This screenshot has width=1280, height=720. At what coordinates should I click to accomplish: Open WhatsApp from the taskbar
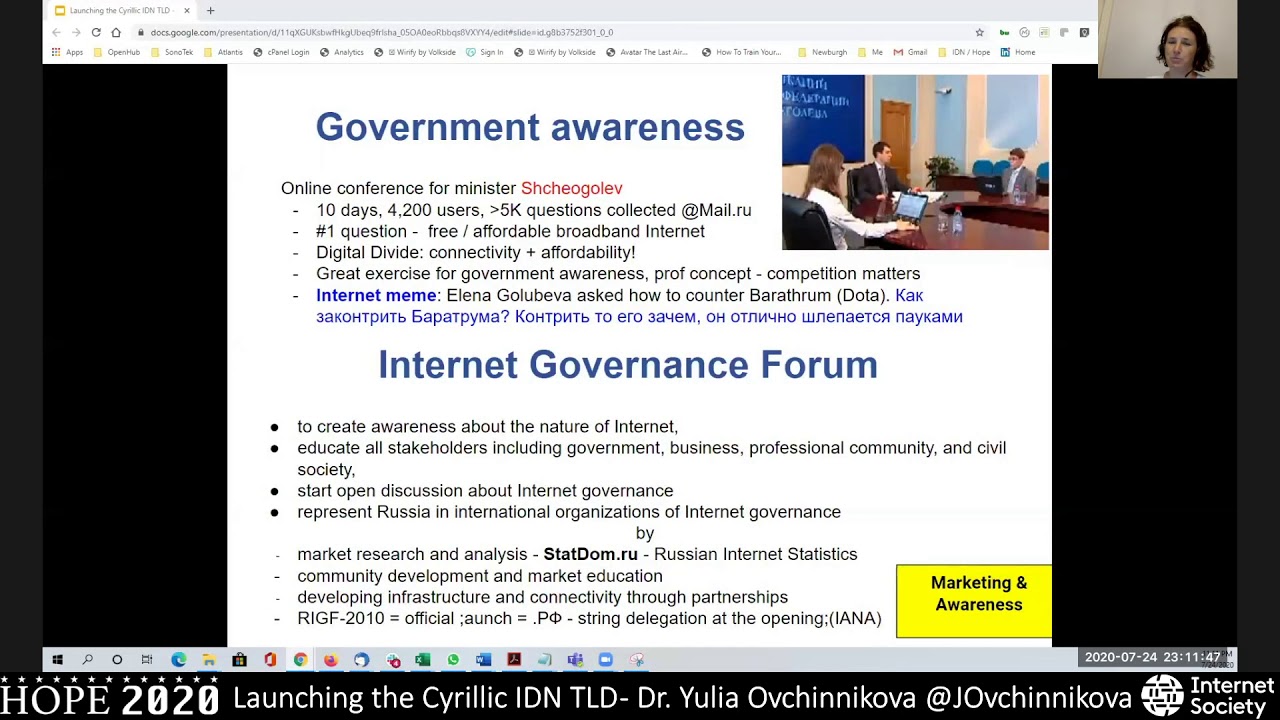(453, 659)
